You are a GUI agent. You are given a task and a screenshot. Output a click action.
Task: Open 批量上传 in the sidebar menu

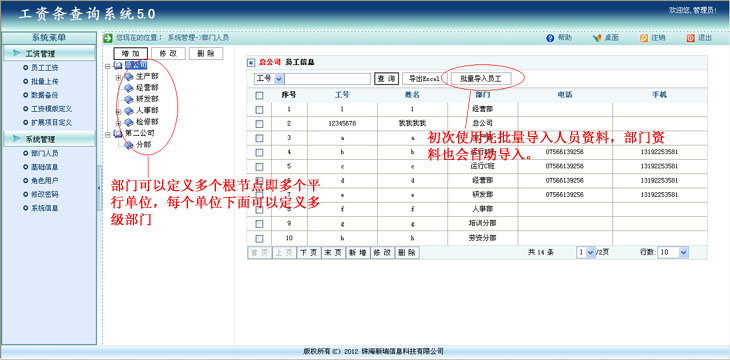click(45, 82)
